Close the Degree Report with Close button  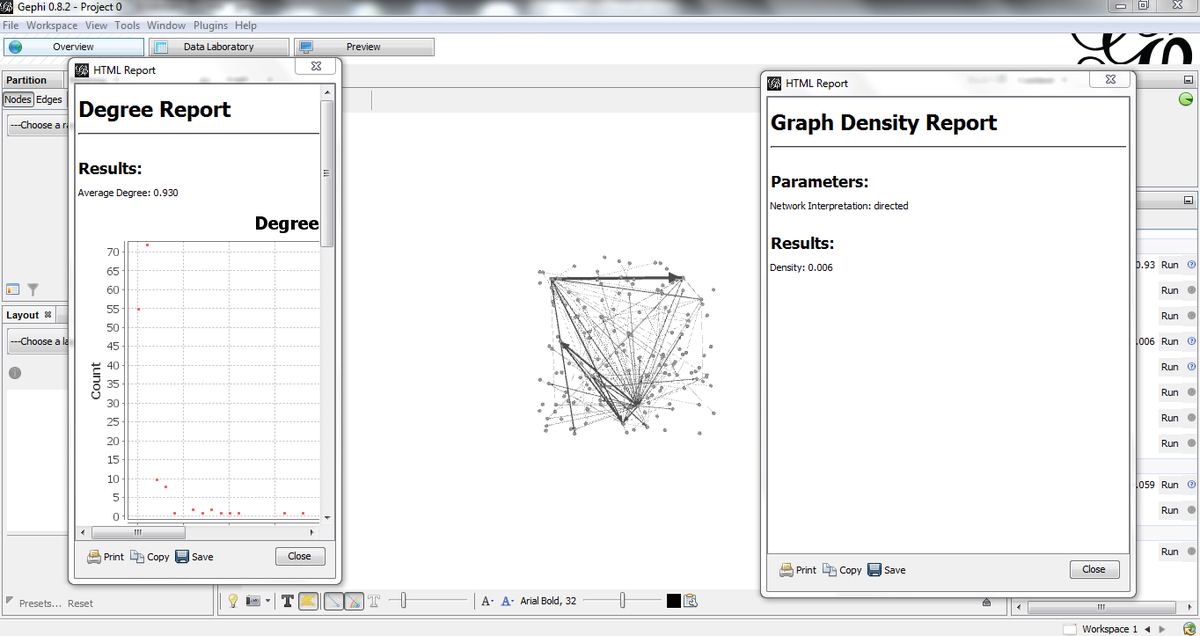(x=299, y=557)
